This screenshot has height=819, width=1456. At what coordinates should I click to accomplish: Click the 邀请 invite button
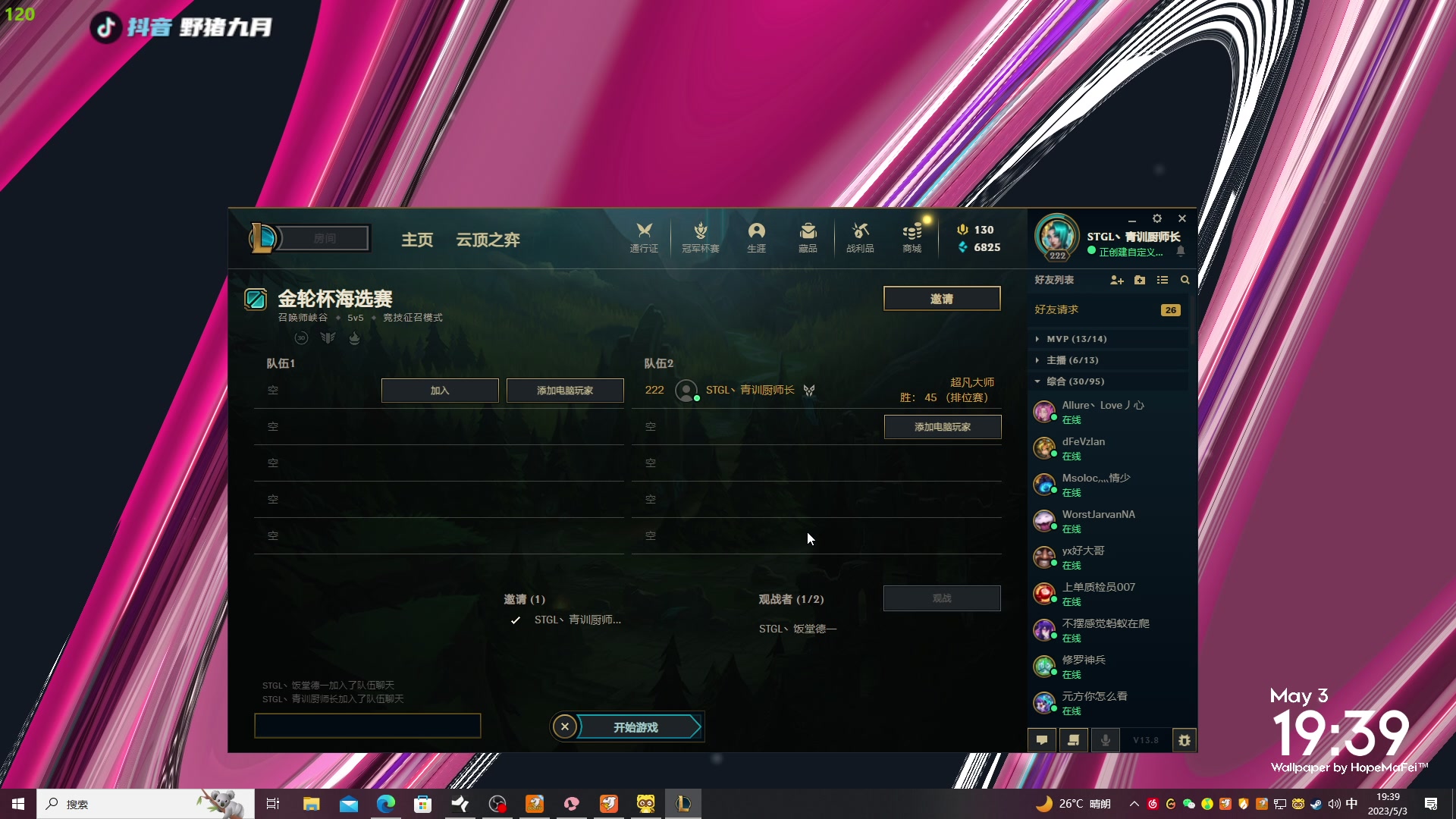pyautogui.click(x=942, y=299)
